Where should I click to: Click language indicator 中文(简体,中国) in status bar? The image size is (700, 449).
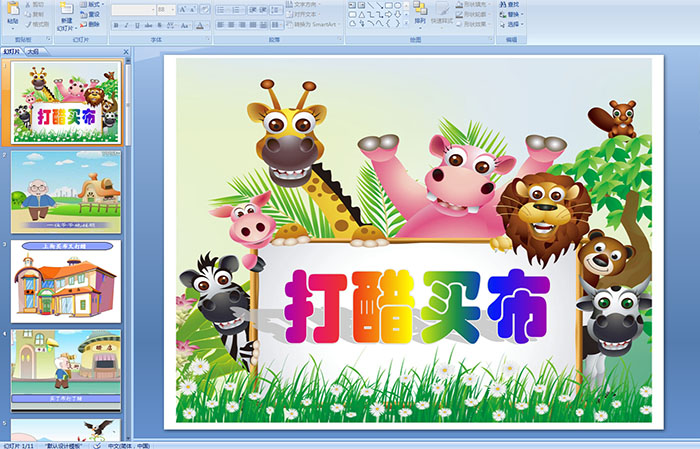tap(129, 446)
